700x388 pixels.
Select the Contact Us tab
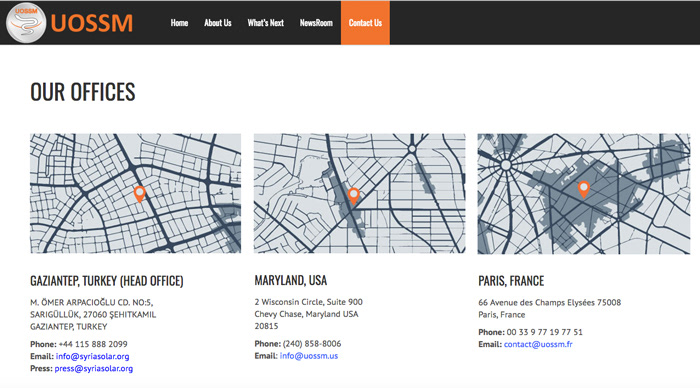click(365, 23)
